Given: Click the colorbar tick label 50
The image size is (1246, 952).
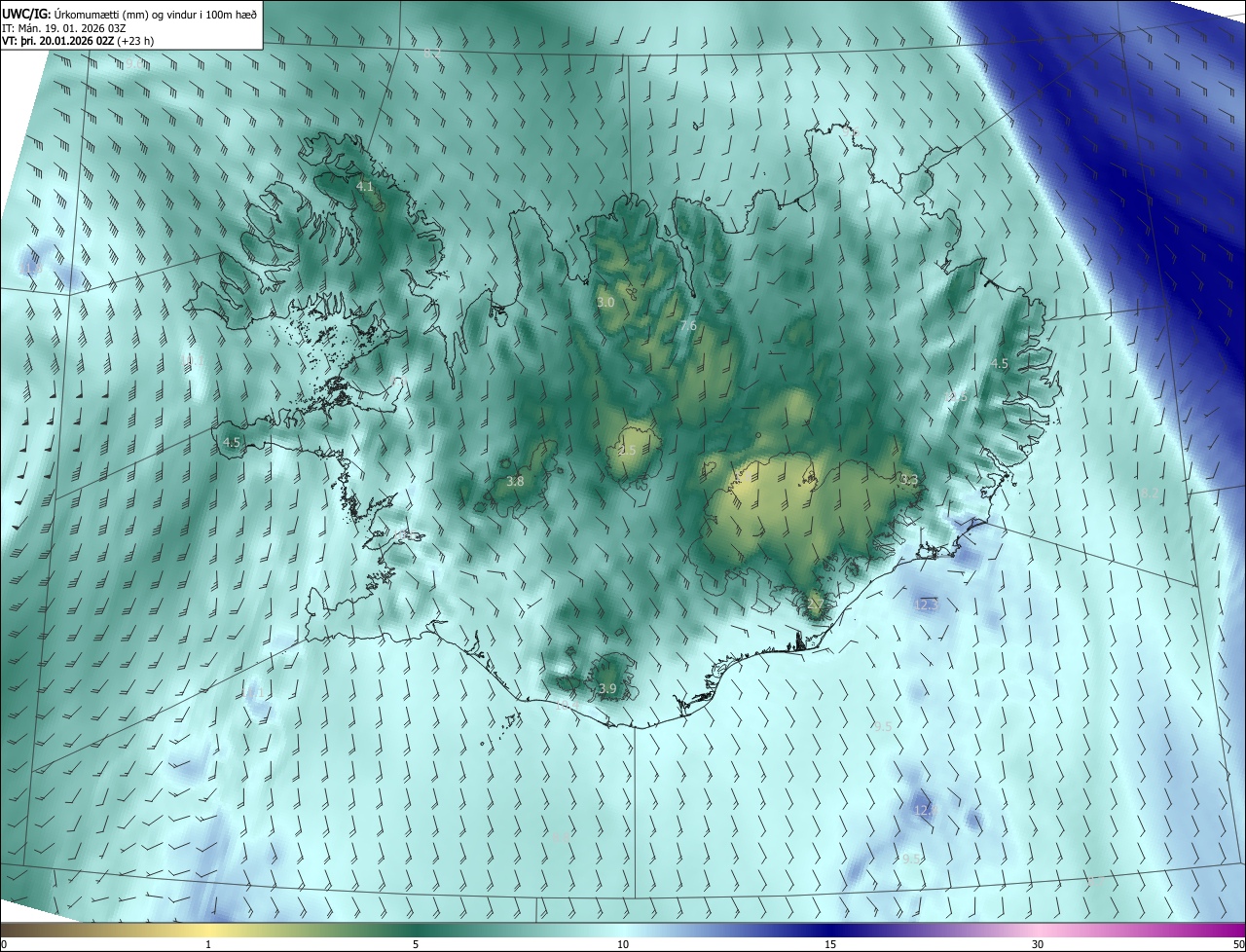Looking at the screenshot, I should (1238, 944).
